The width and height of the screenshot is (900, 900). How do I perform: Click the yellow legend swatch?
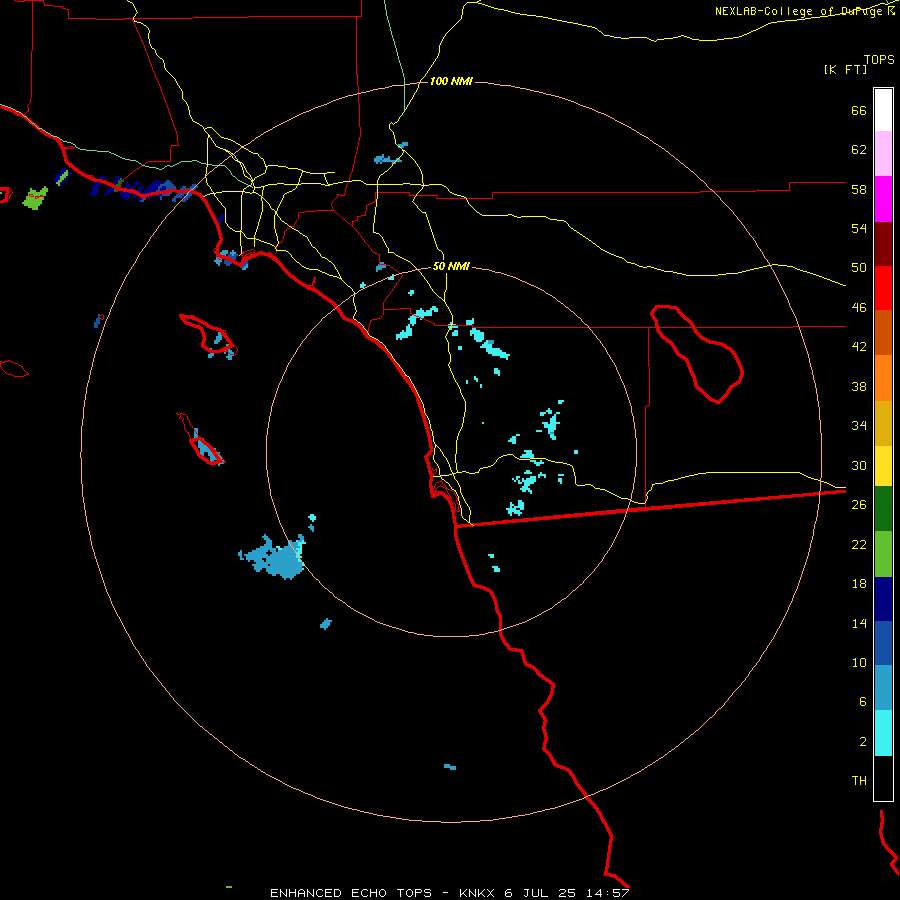pos(883,466)
